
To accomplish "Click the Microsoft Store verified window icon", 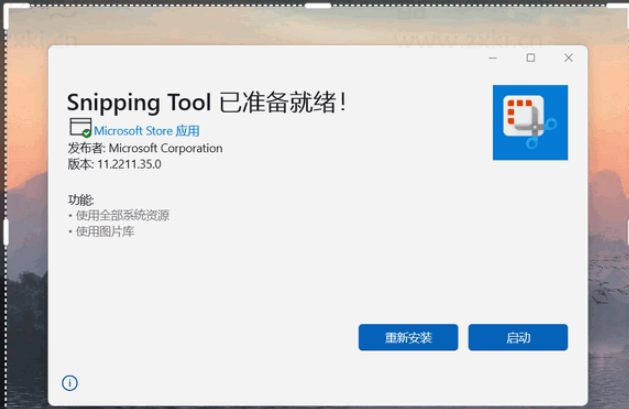I will pos(78,127).
